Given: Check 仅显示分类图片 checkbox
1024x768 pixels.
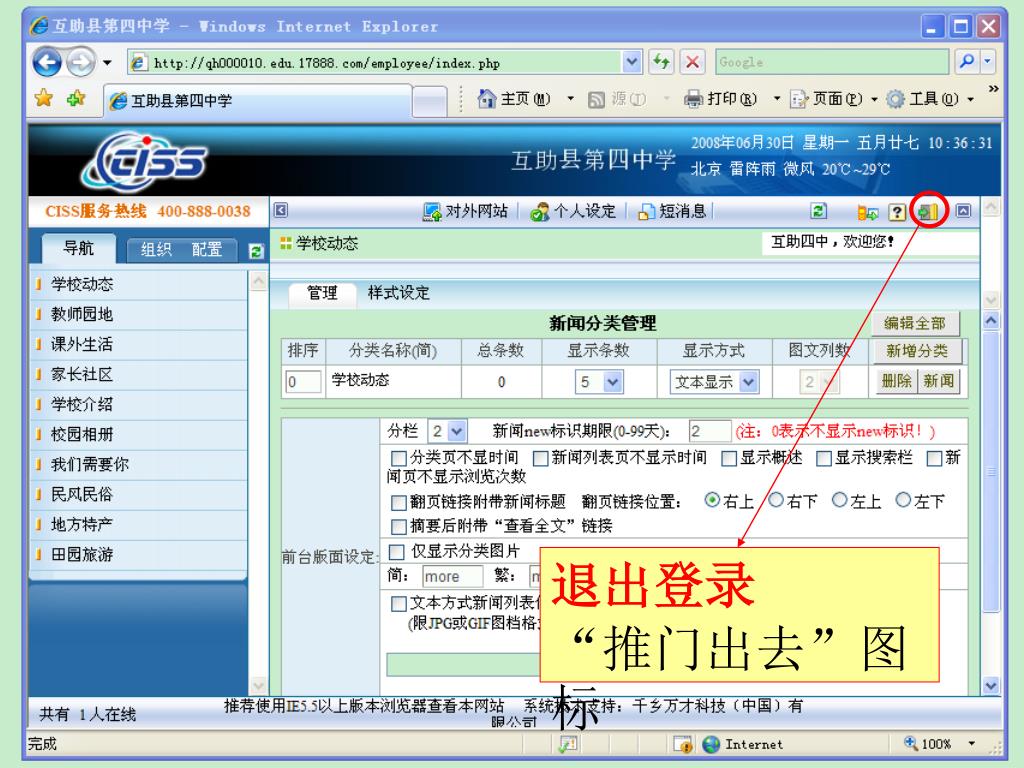Looking at the screenshot, I should coord(396,552).
